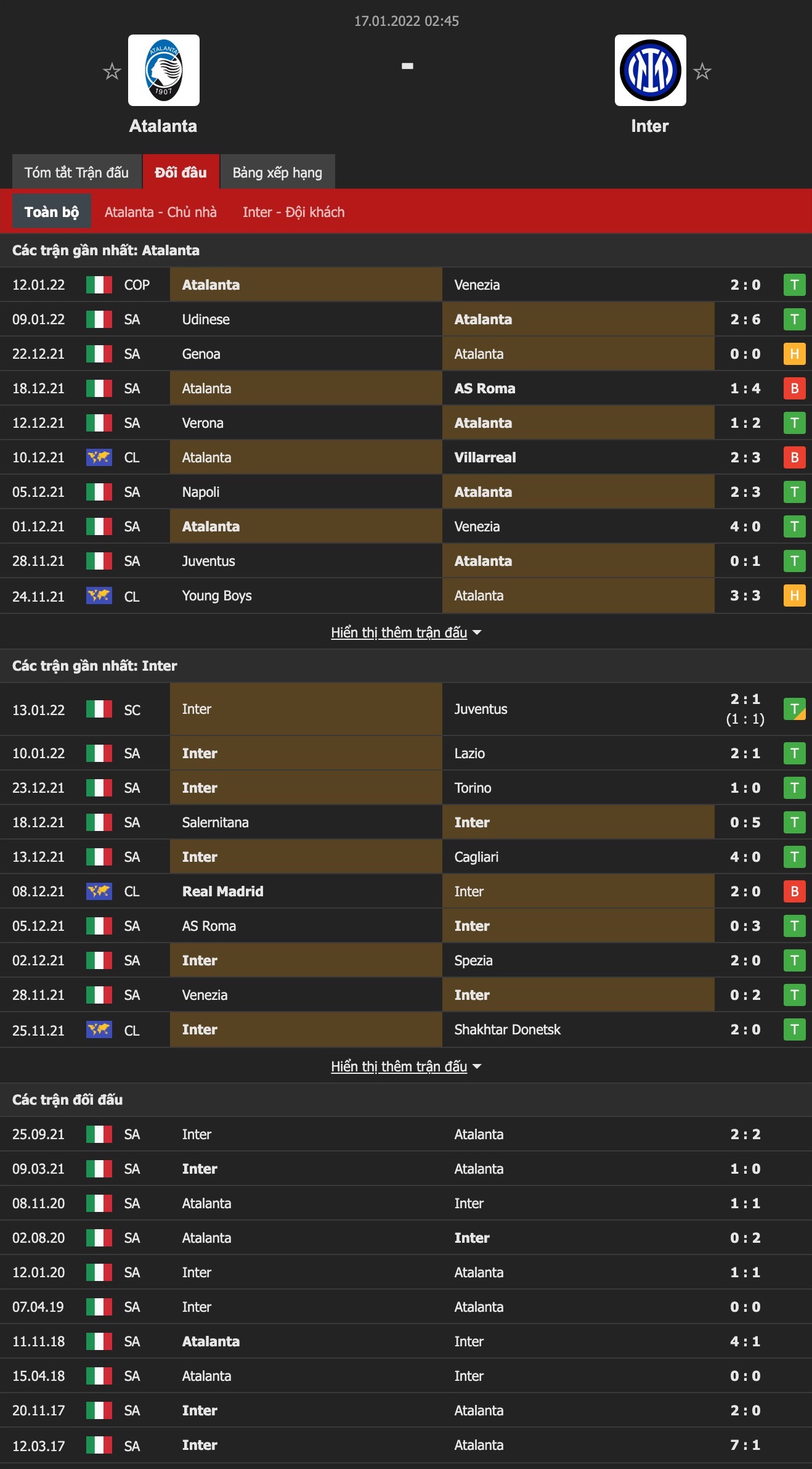
Task: Filter by Atalanta - Chủ nhà
Action: pos(161,212)
